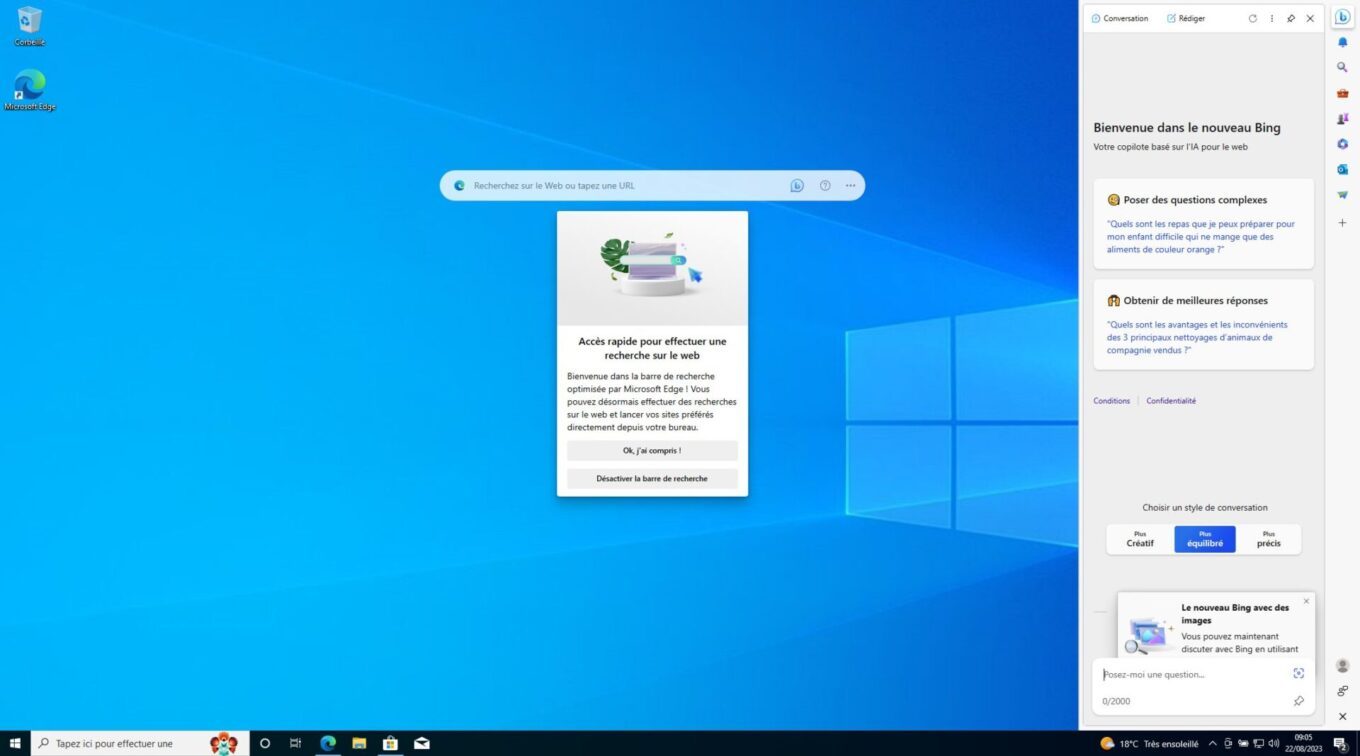Click Désactiver la barre de recherche button
This screenshot has width=1360, height=756.
pos(652,479)
